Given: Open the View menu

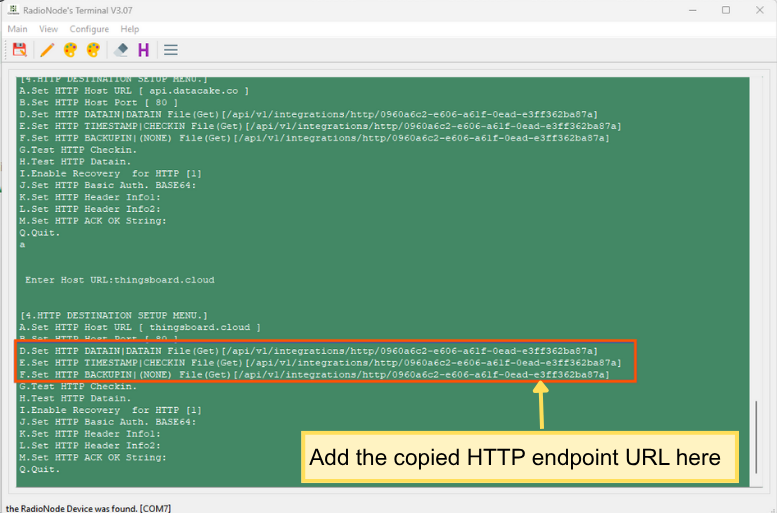Looking at the screenshot, I should tap(48, 29).
